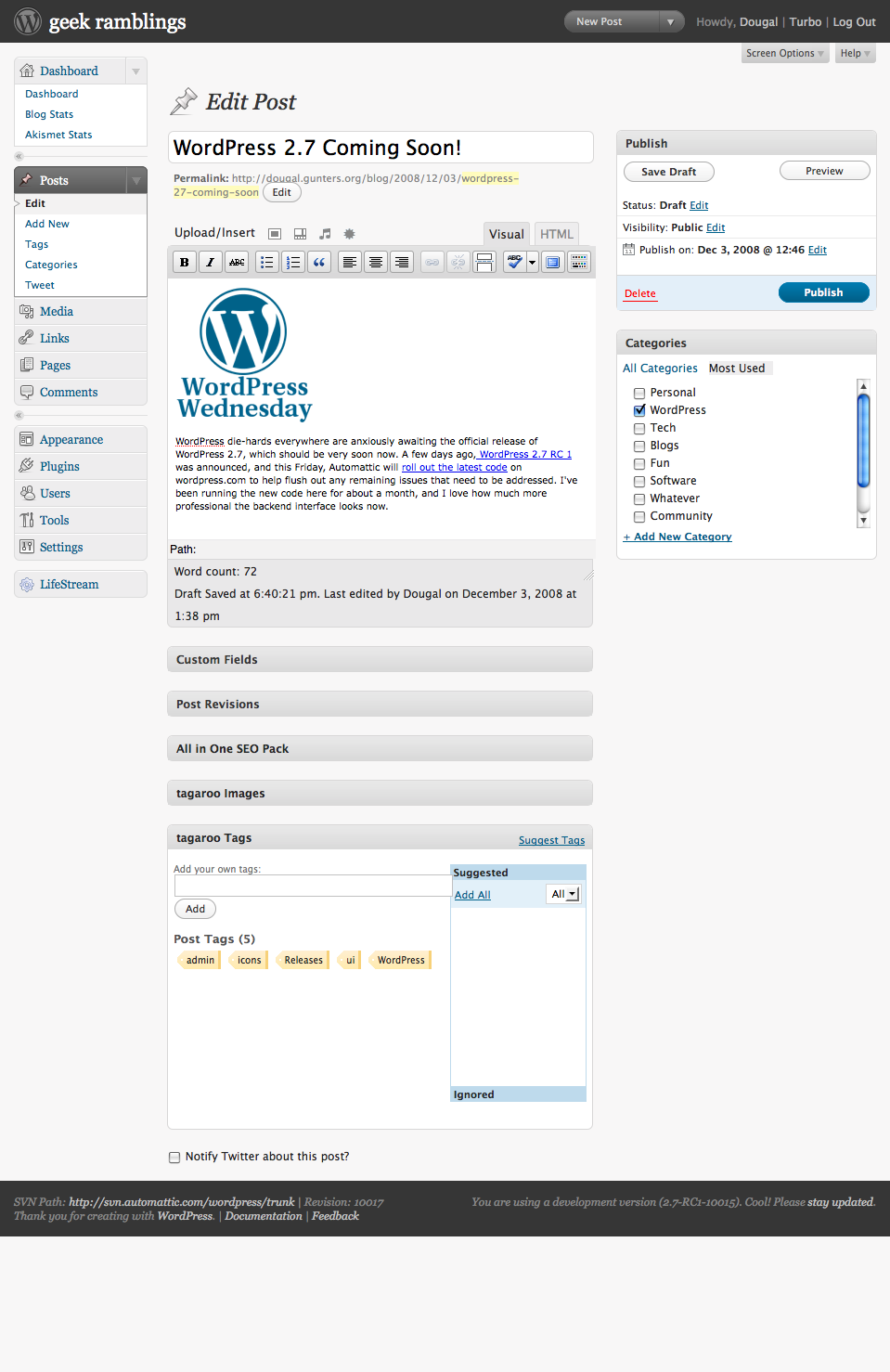Insert a blockquote
This screenshot has width=890, height=1372.
pyautogui.click(x=319, y=263)
